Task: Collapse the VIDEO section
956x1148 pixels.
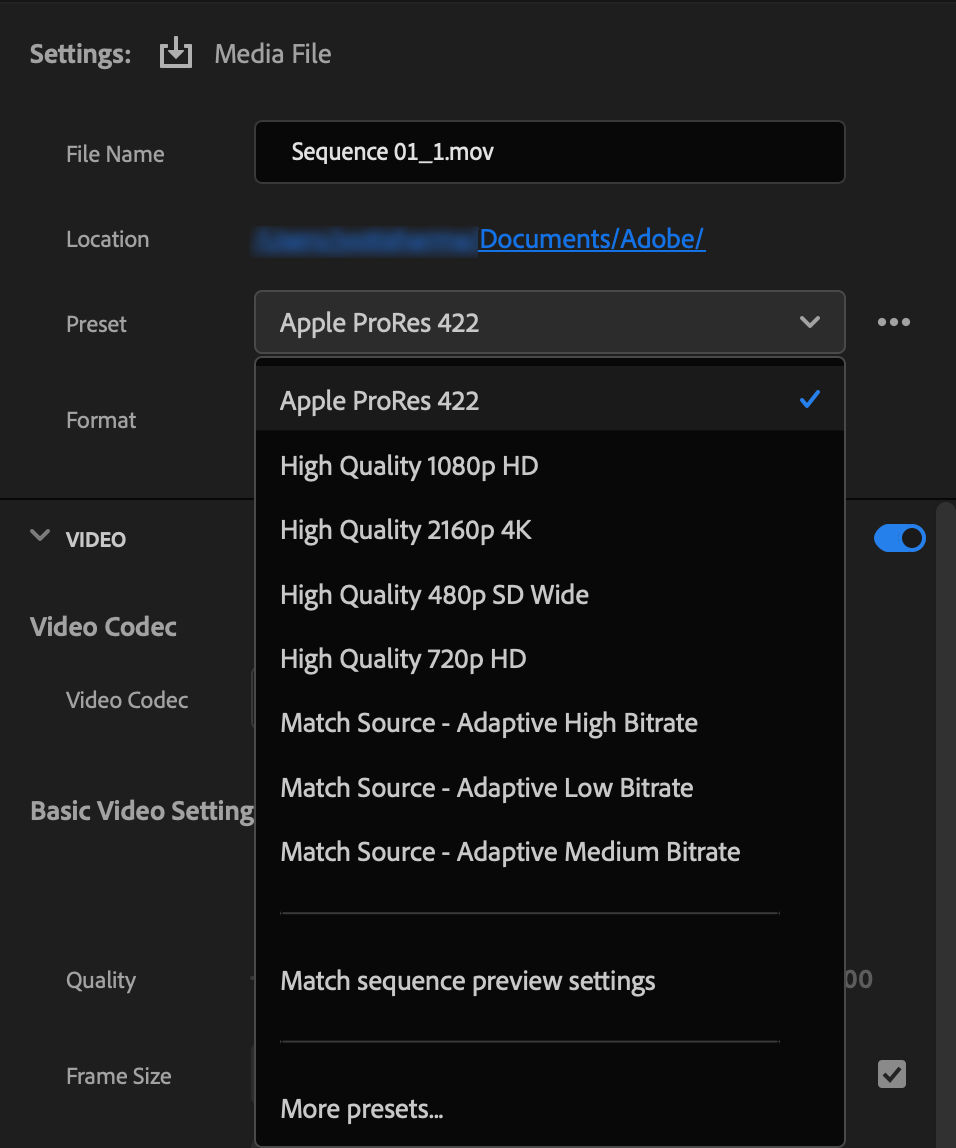Action: click(39, 537)
